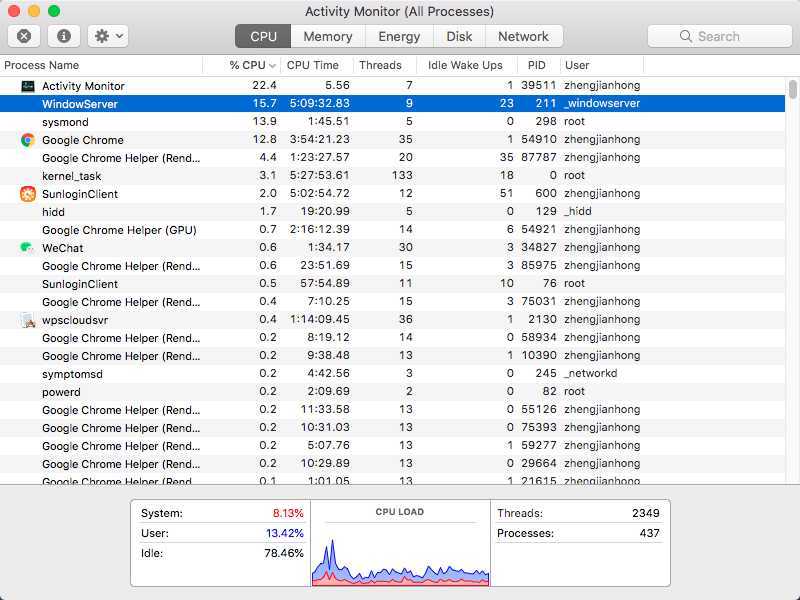This screenshot has height=600, width=800.
Task: Click CPU time 5:27:53.61 of kernel_task
Action: pos(319,176)
